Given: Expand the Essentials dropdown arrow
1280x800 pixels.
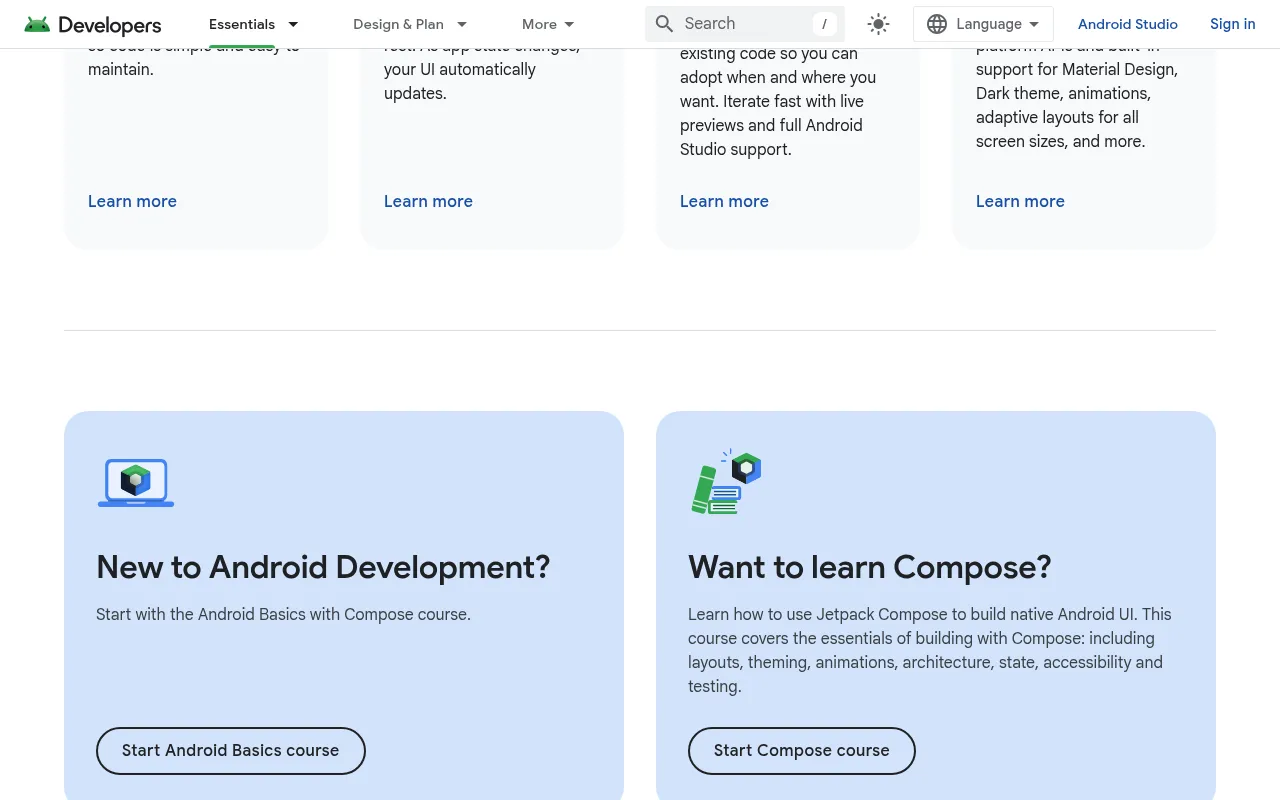Looking at the screenshot, I should 293,24.
